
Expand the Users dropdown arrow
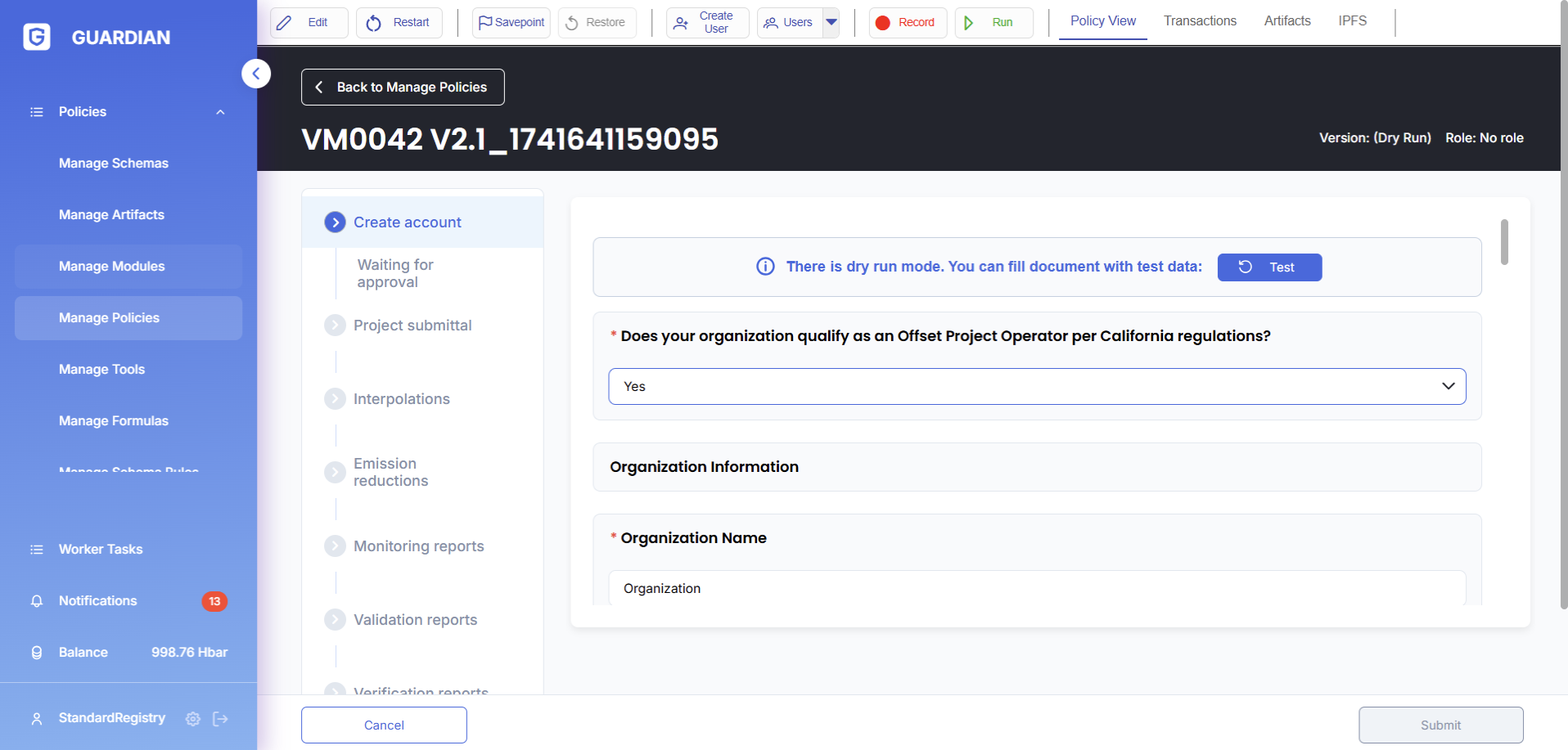tap(831, 23)
